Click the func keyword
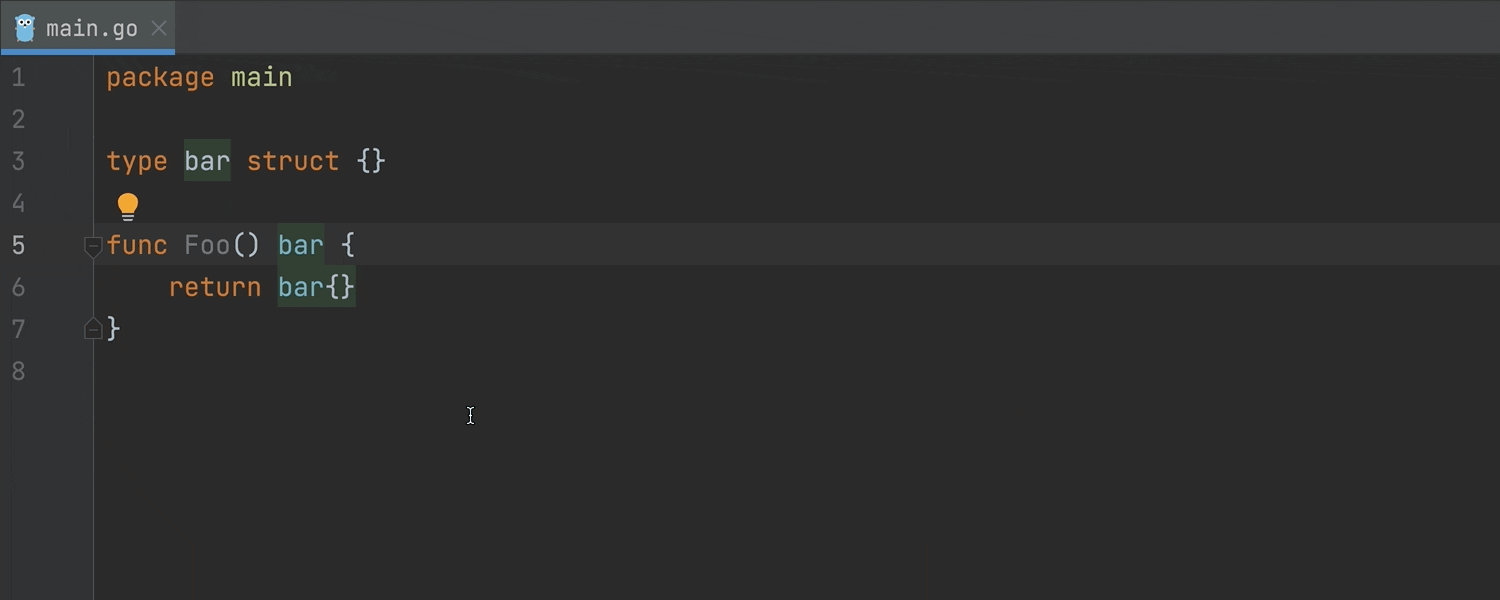 137,245
